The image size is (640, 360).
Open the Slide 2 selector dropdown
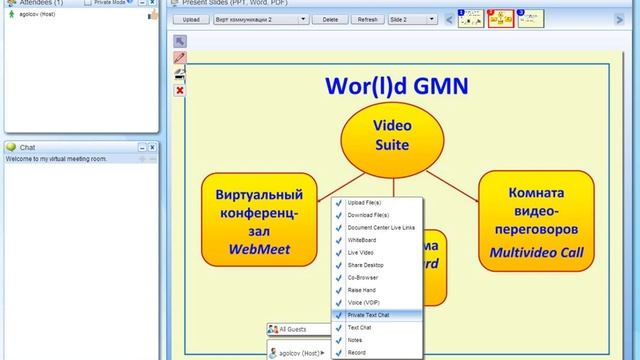tap(431, 19)
